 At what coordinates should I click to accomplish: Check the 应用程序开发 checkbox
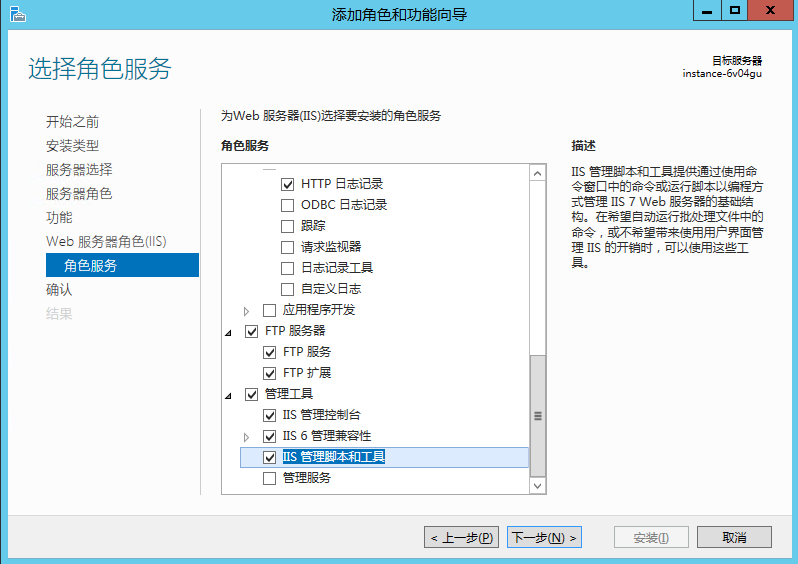coord(269,310)
